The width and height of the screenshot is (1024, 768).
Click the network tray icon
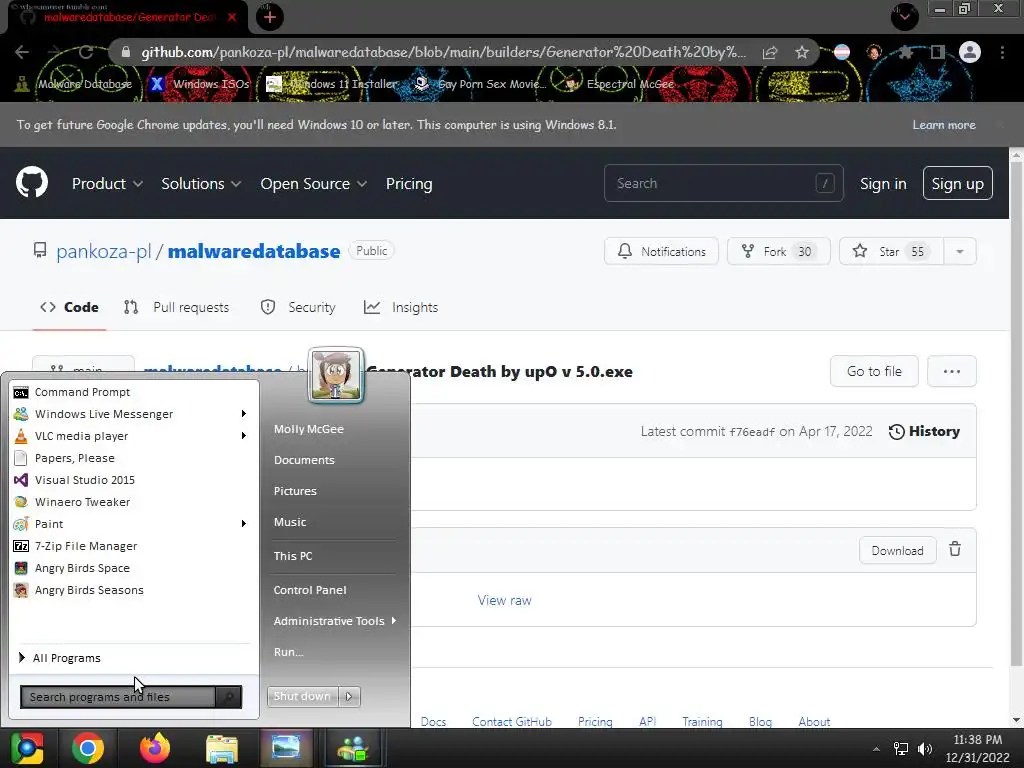[901, 749]
